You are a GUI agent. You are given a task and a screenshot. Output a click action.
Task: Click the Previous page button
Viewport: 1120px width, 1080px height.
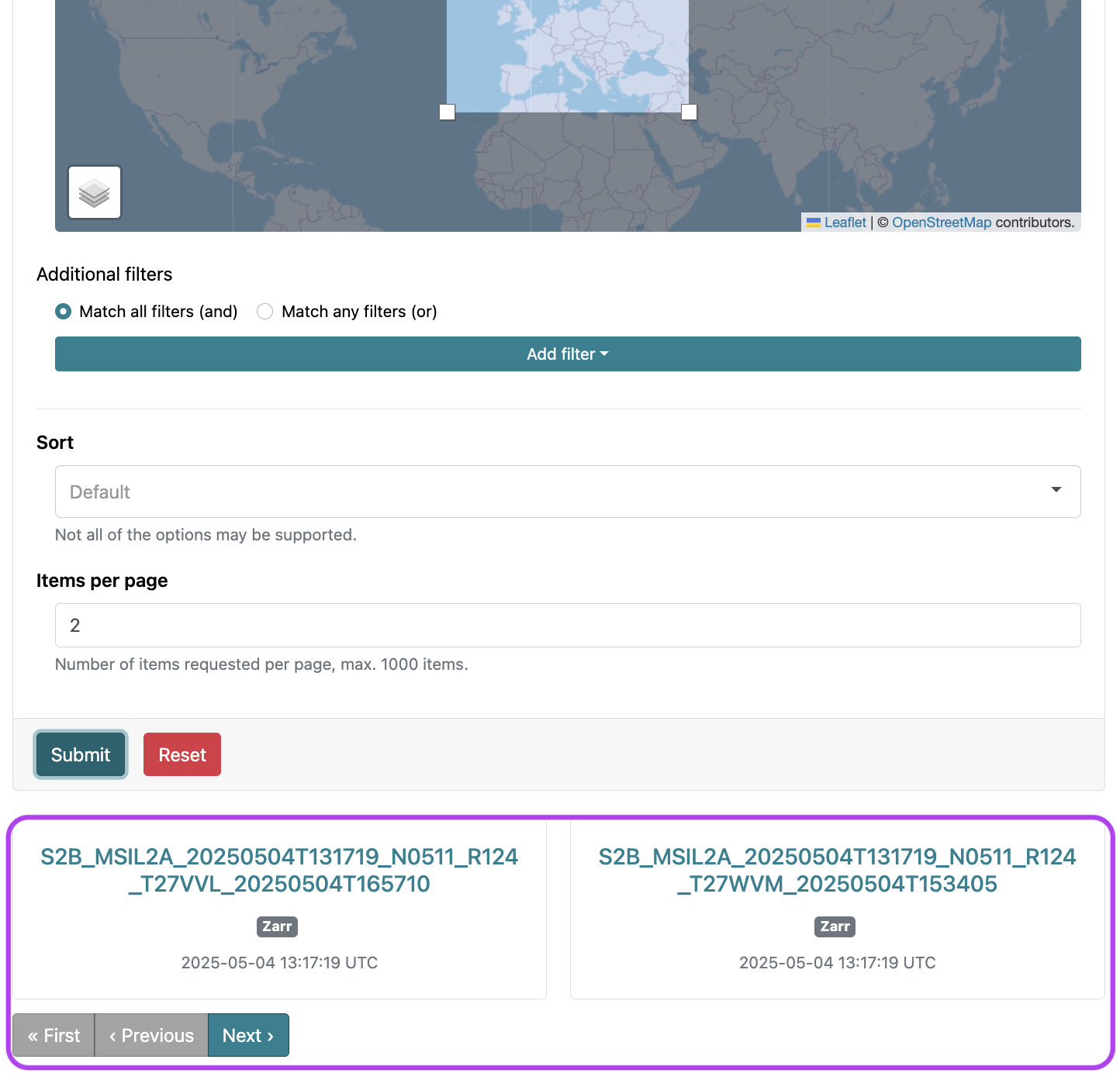pos(151,1035)
